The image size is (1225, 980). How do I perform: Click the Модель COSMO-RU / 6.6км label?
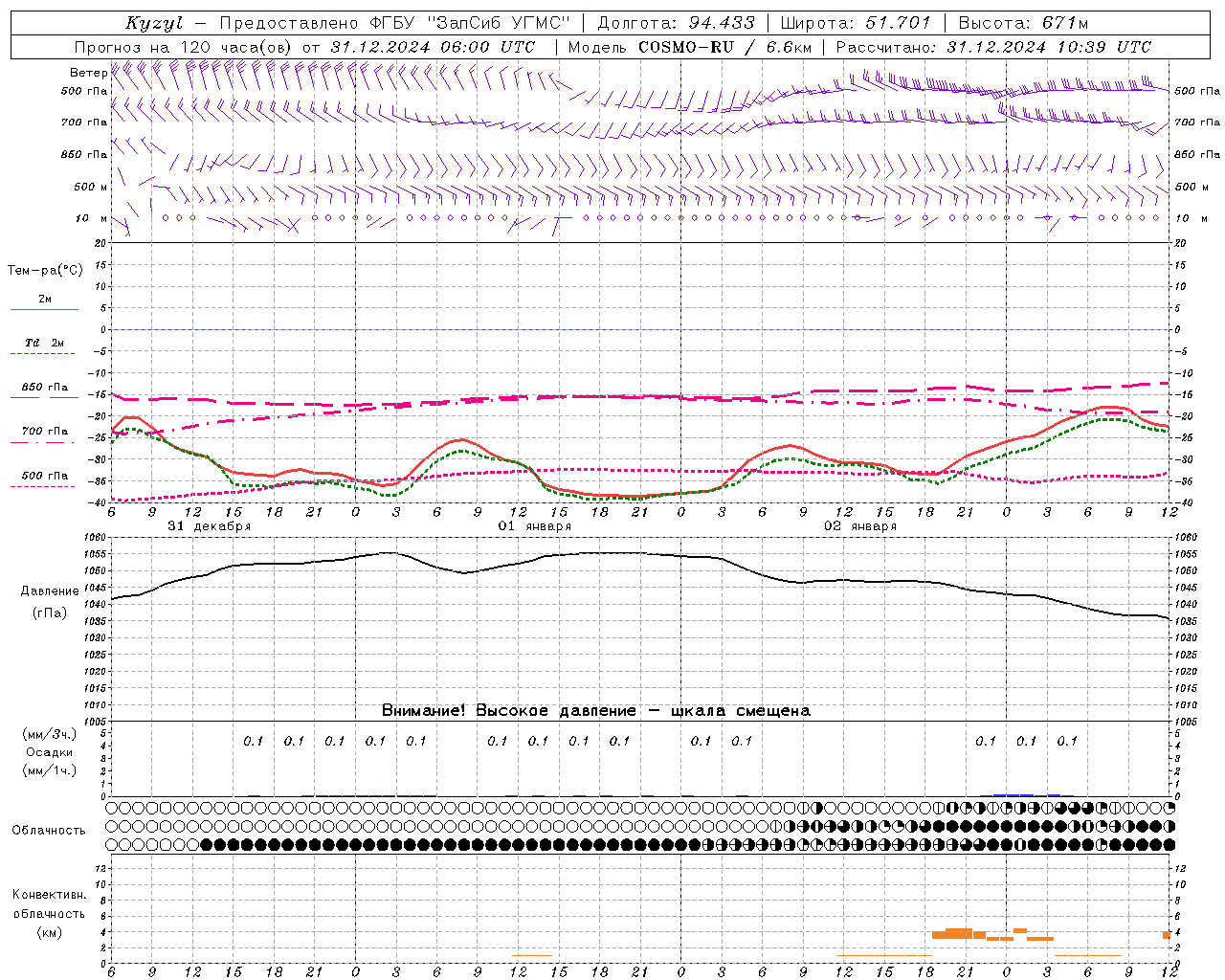[x=689, y=47]
